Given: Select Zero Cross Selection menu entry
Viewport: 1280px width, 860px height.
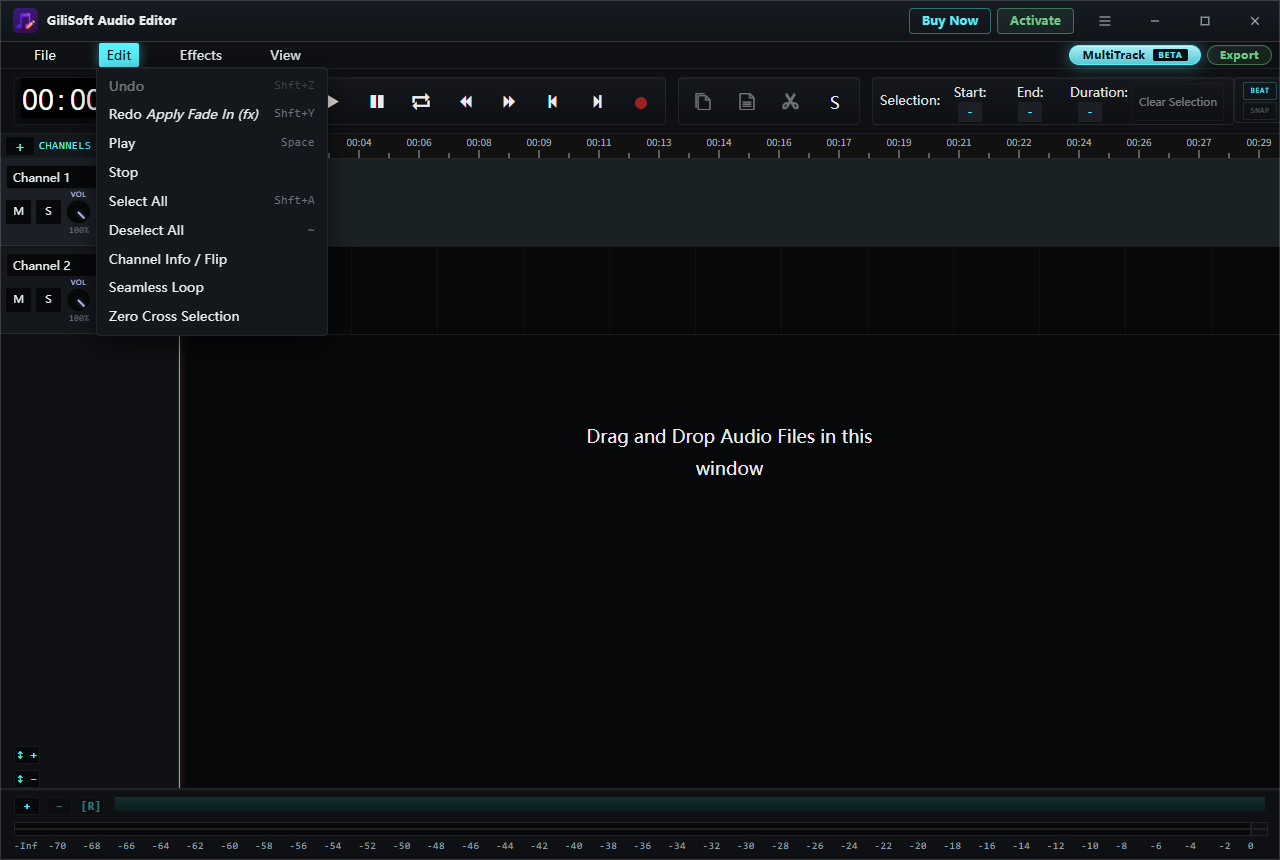Looking at the screenshot, I should [x=212, y=316].
